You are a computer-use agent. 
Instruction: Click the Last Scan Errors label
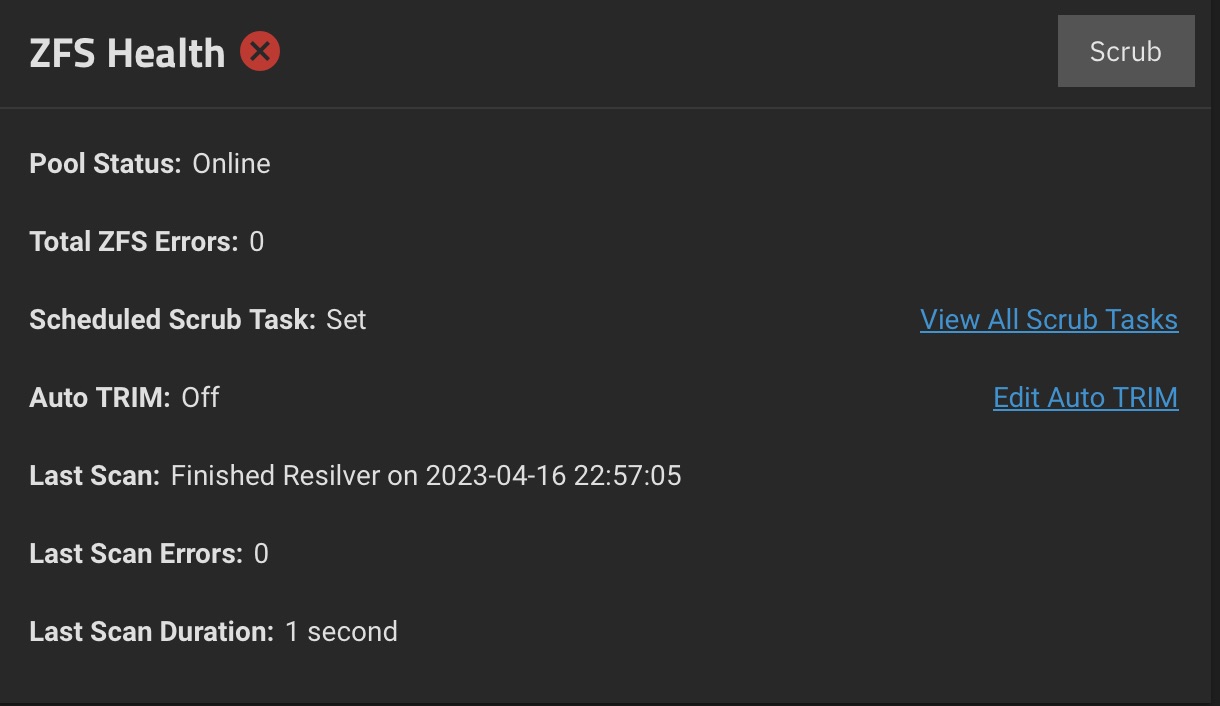pos(136,554)
